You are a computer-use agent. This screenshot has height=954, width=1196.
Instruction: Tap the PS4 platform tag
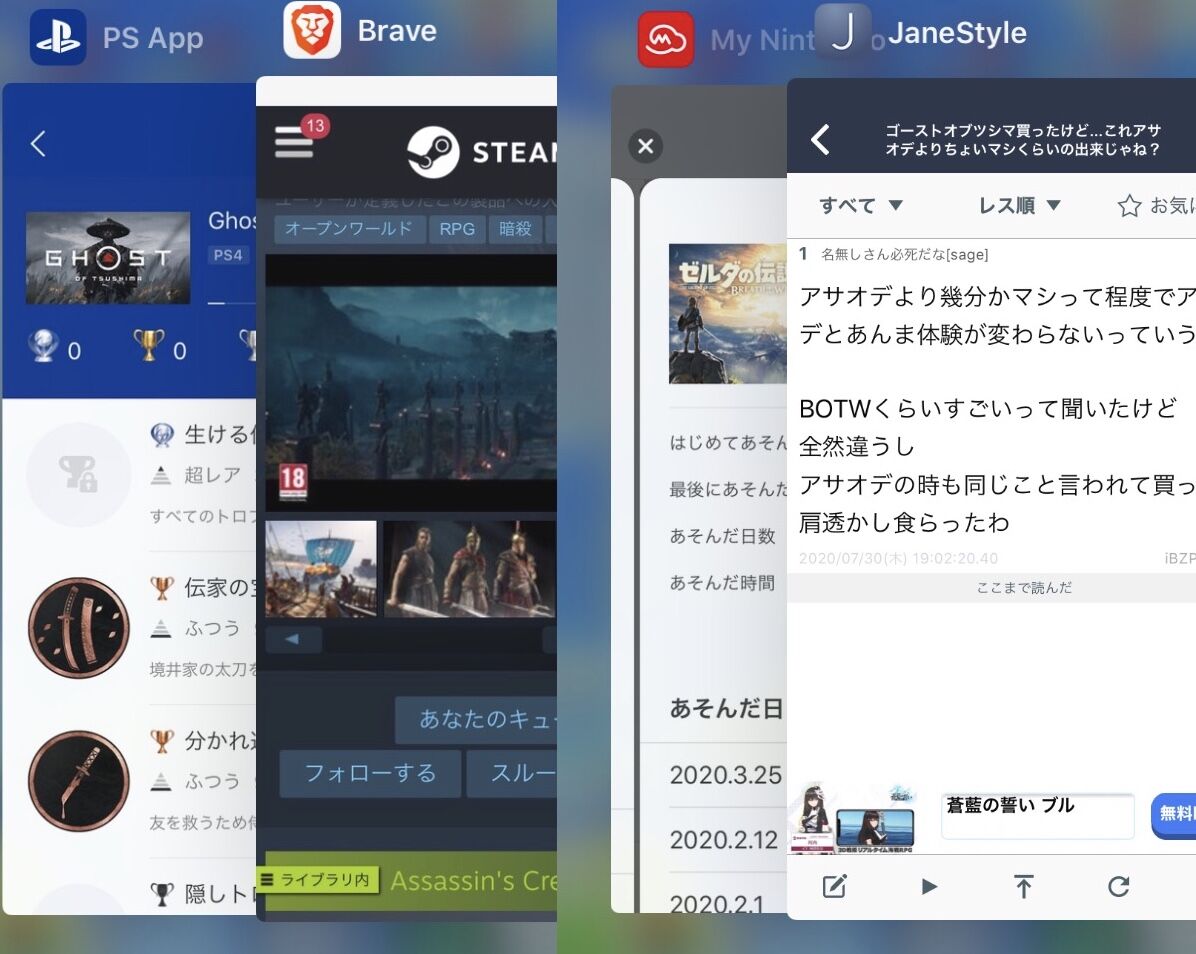click(228, 255)
